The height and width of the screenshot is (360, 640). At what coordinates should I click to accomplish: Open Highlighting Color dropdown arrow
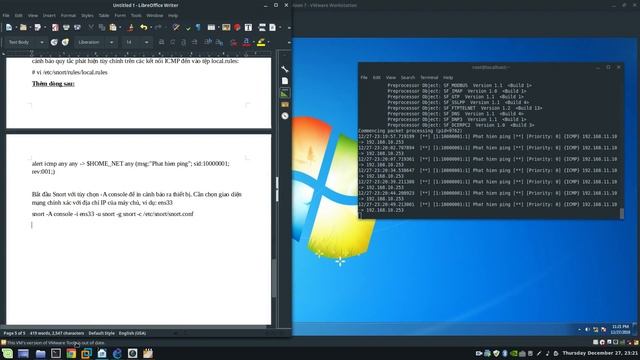[x=268, y=42]
